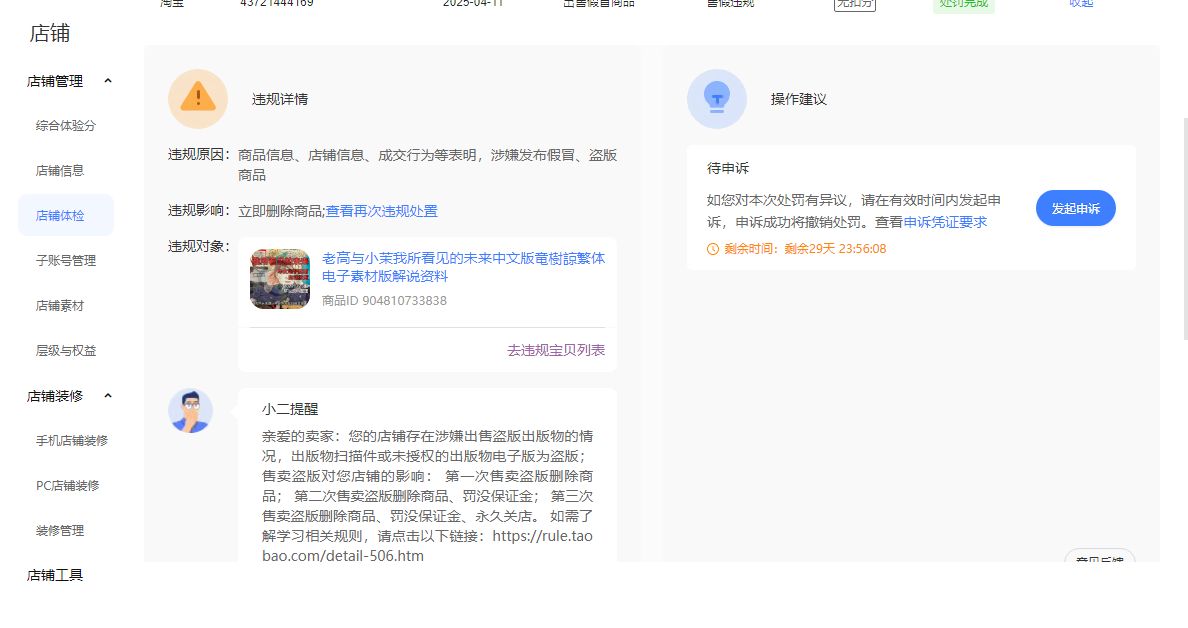
Task: Open 手机店铺装修 page
Action: [x=72, y=441]
